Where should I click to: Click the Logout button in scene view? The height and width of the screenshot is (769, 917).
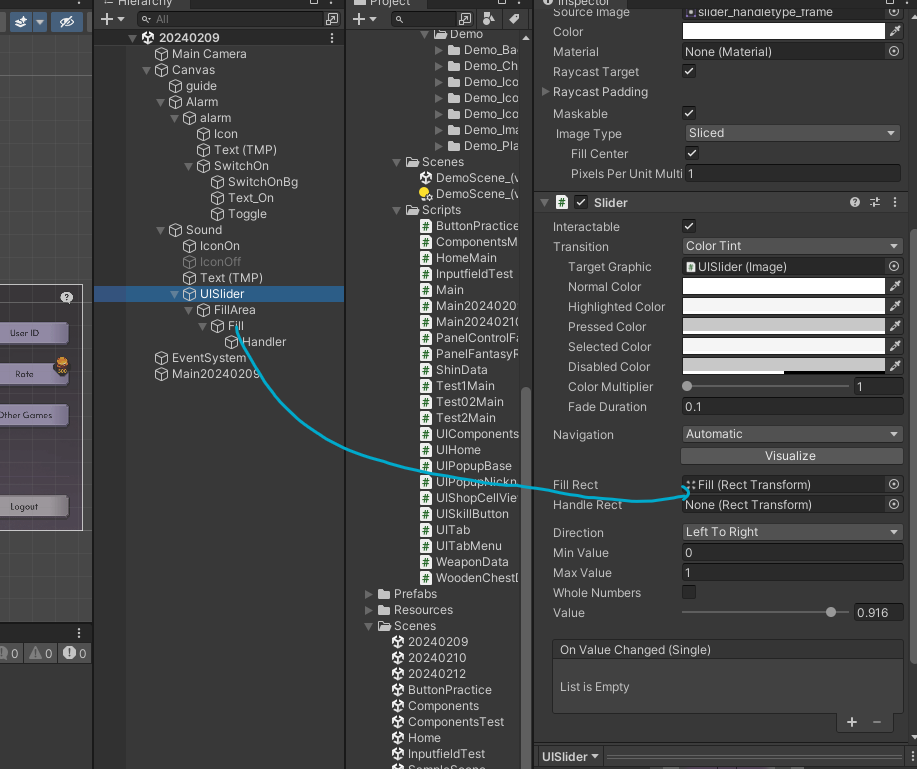coord(35,506)
